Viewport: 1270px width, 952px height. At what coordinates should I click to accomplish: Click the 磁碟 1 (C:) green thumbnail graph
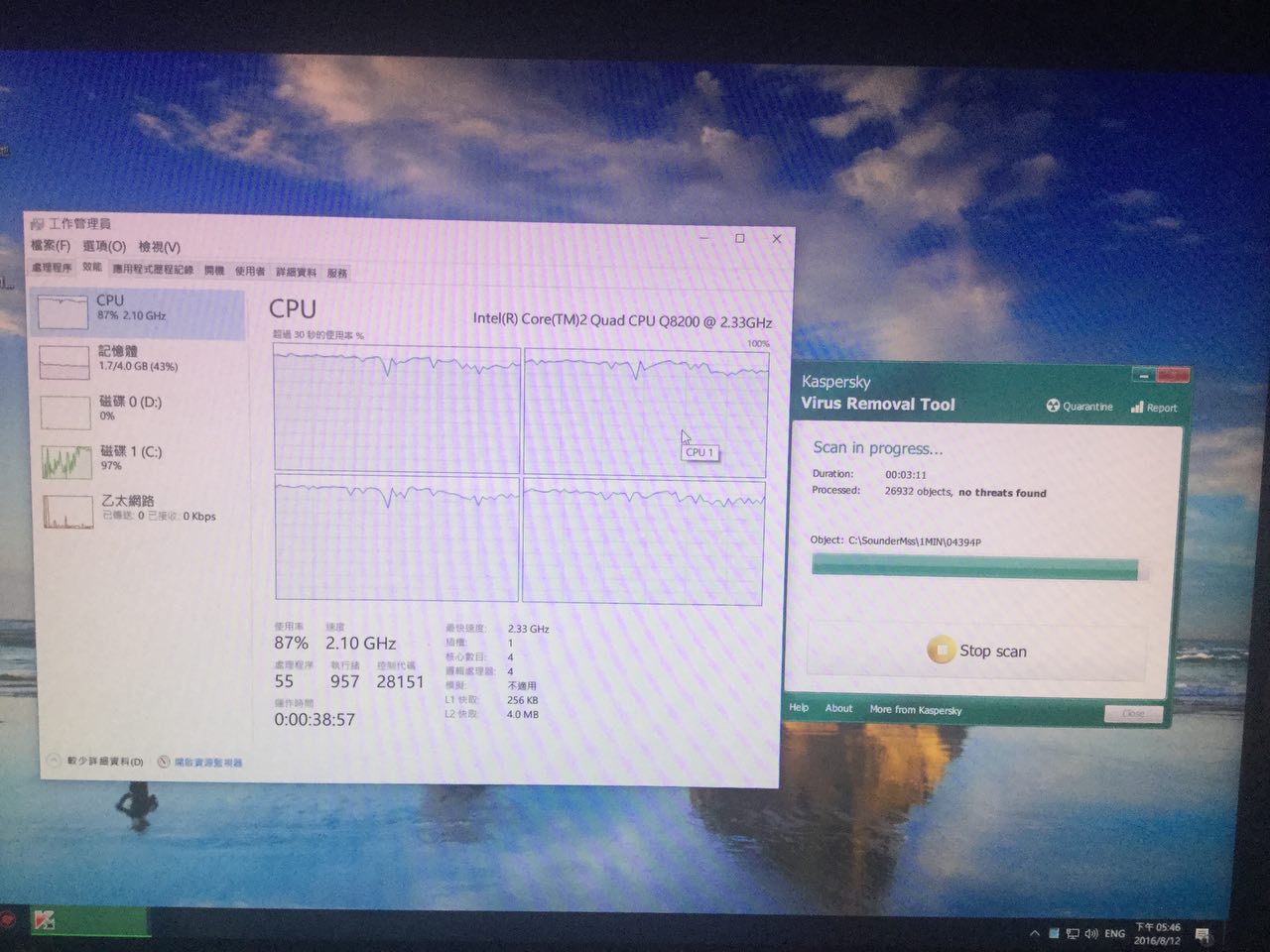click(67, 461)
